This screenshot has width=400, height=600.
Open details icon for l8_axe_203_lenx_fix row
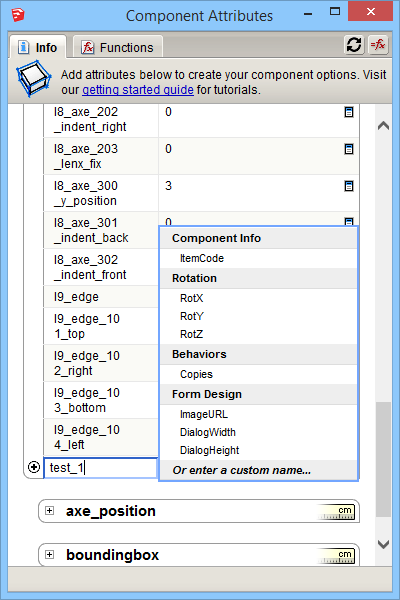tap(349, 149)
